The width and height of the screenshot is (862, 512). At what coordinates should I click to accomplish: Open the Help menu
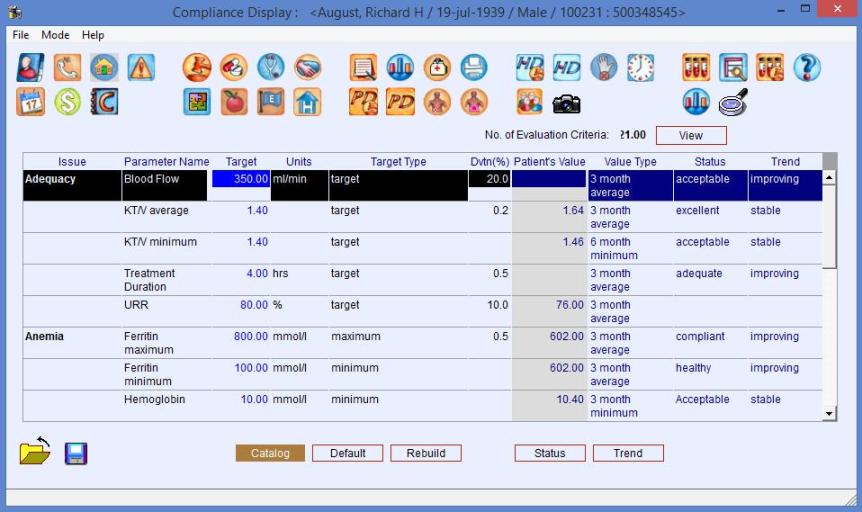[93, 35]
